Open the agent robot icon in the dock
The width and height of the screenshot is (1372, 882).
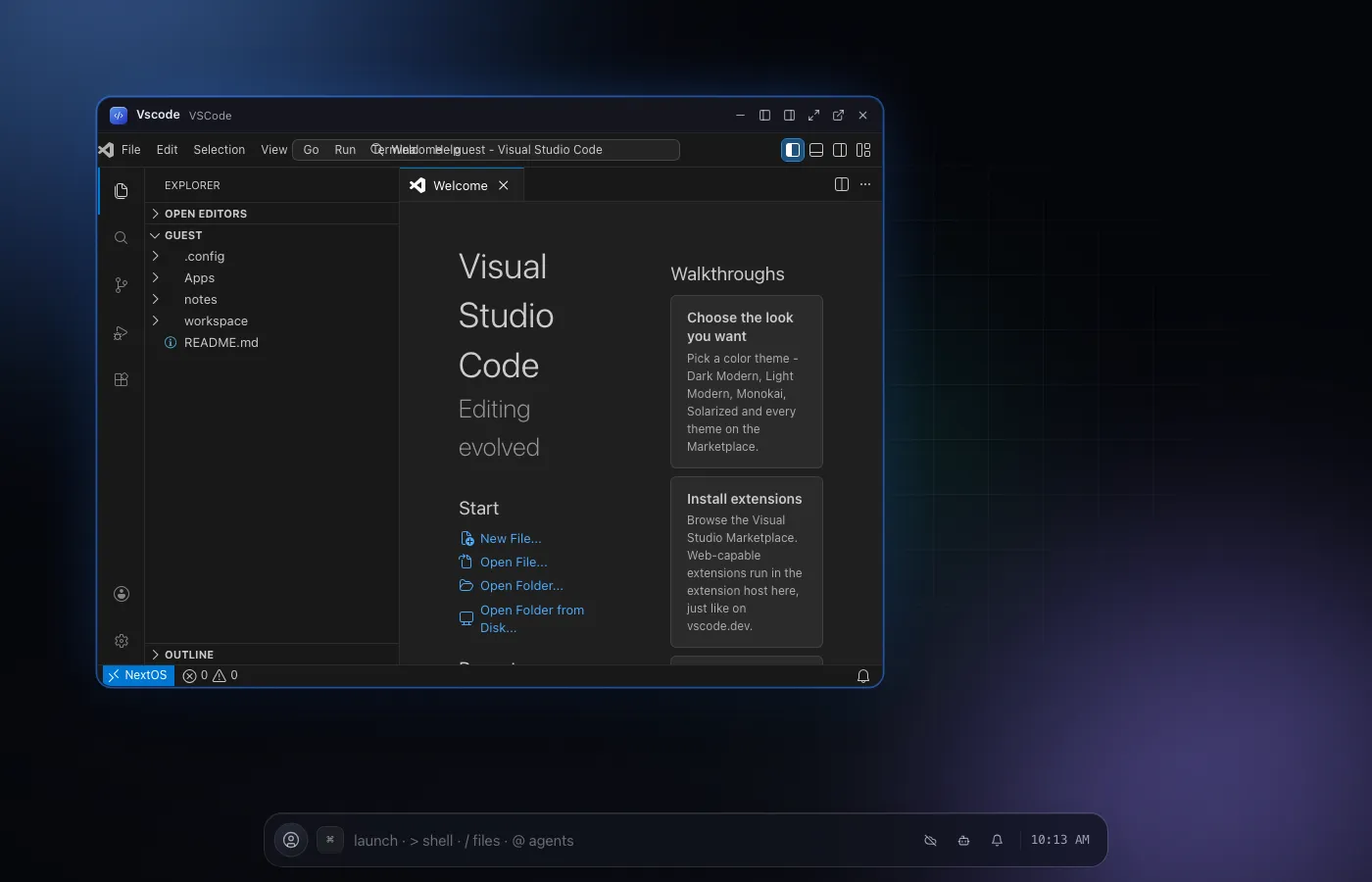[x=964, y=841]
